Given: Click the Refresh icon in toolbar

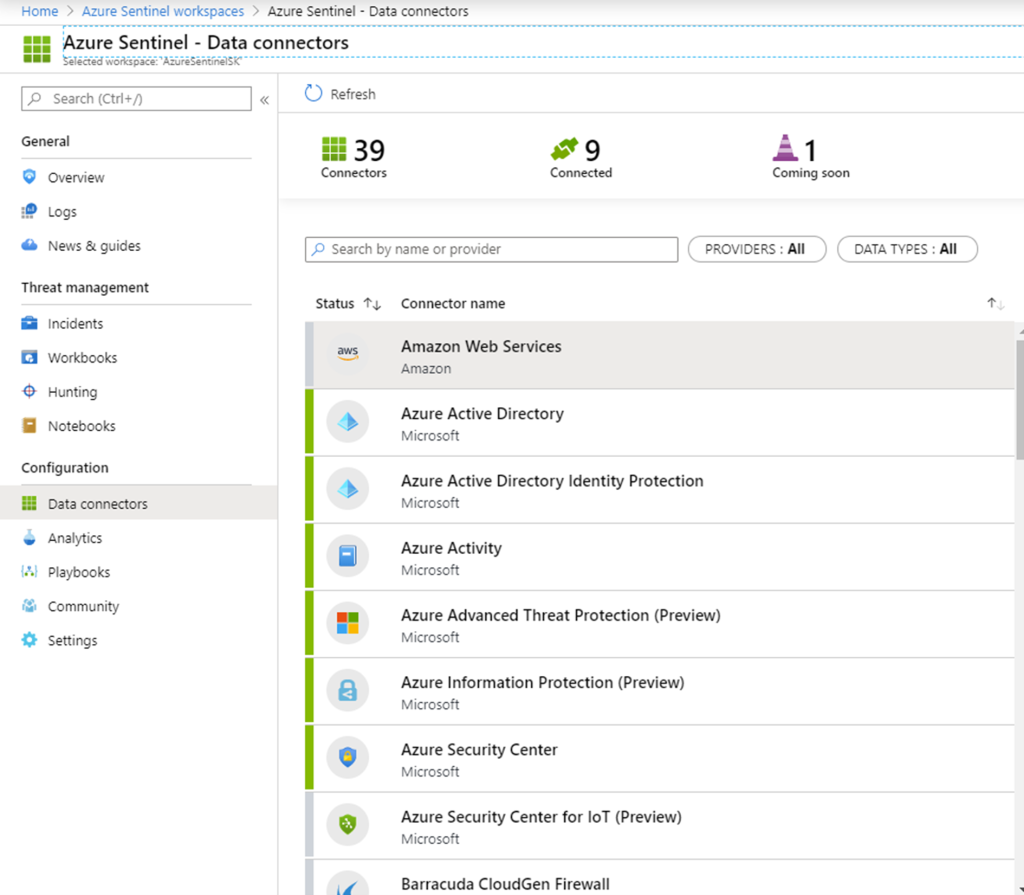Looking at the screenshot, I should tap(314, 94).
